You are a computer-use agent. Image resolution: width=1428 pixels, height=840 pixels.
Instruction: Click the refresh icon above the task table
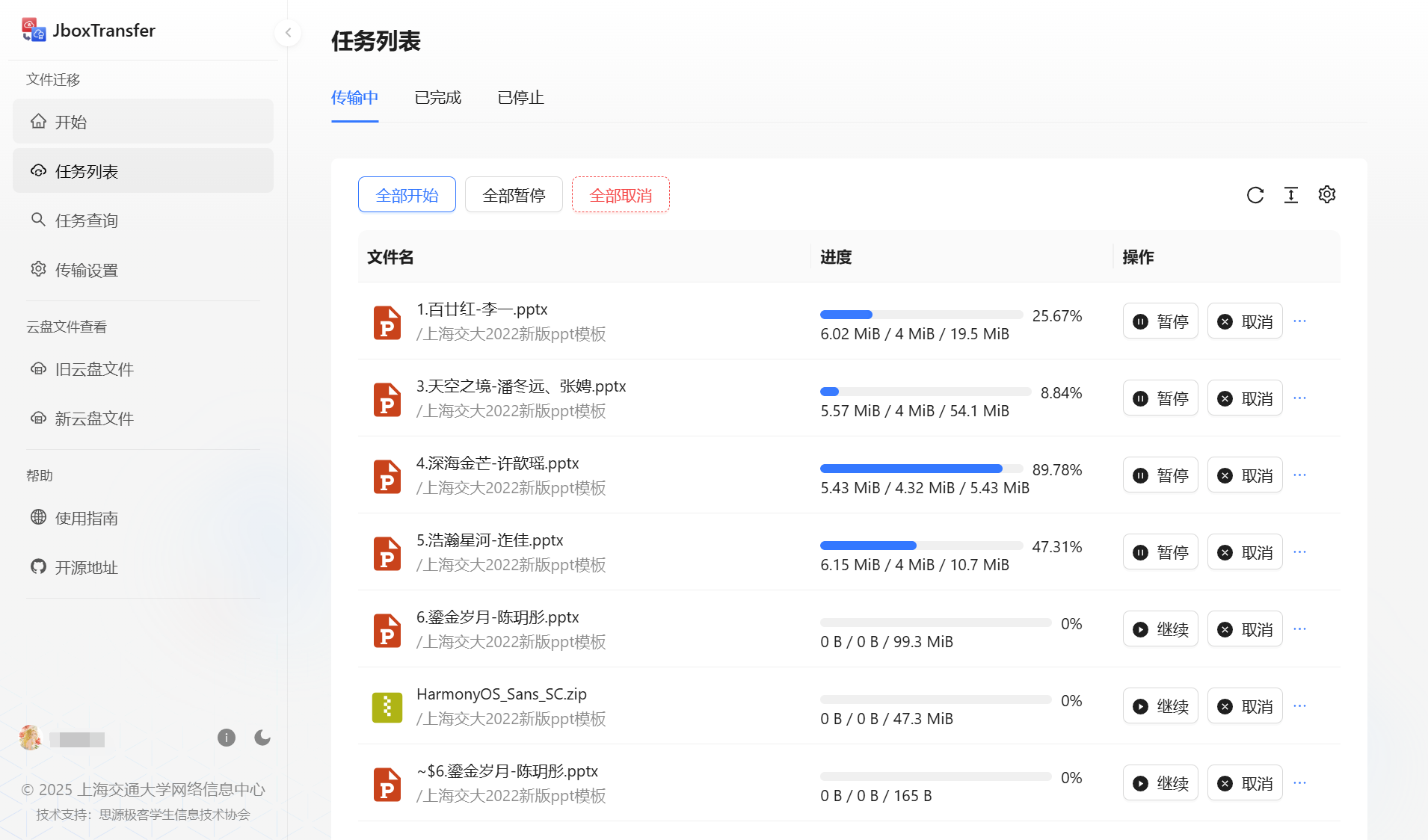click(1255, 195)
